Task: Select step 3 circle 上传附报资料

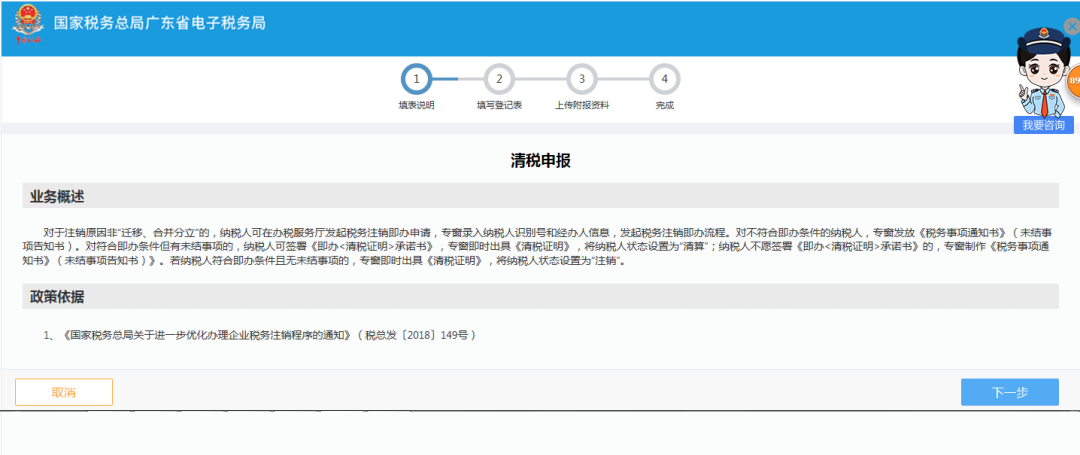Action: (x=582, y=79)
